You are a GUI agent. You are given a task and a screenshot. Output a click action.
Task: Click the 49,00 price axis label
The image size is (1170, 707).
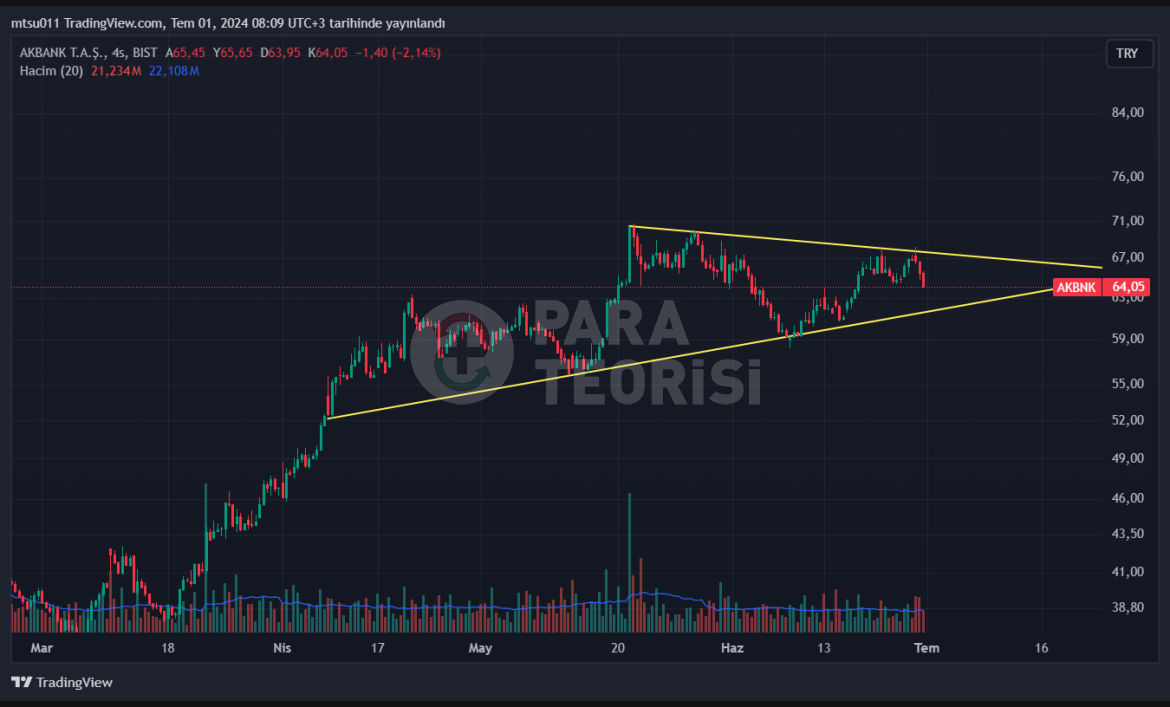tap(1127, 458)
